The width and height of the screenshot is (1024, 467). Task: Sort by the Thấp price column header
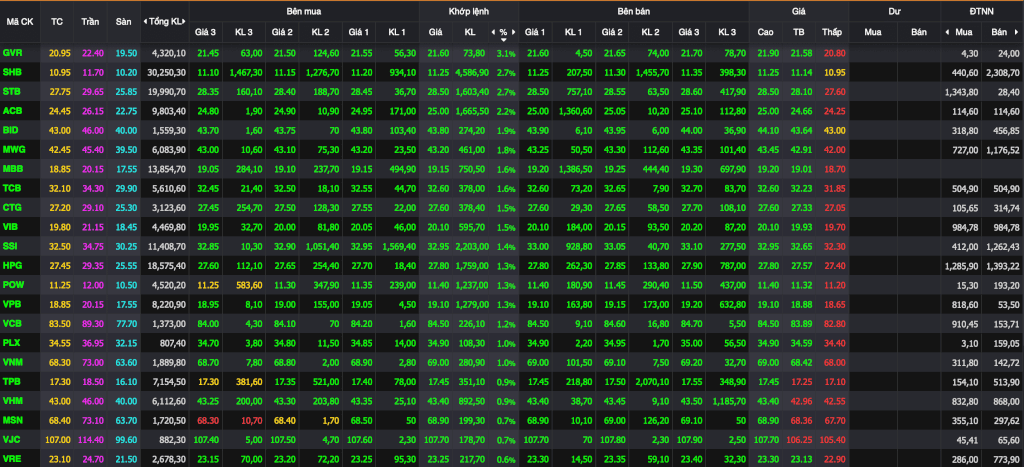point(832,31)
